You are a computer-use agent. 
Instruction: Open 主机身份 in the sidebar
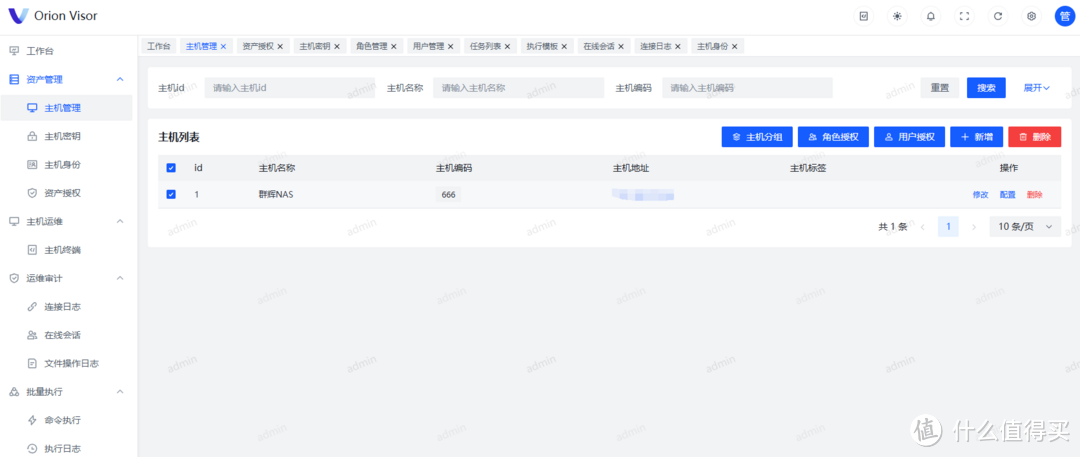click(66, 165)
